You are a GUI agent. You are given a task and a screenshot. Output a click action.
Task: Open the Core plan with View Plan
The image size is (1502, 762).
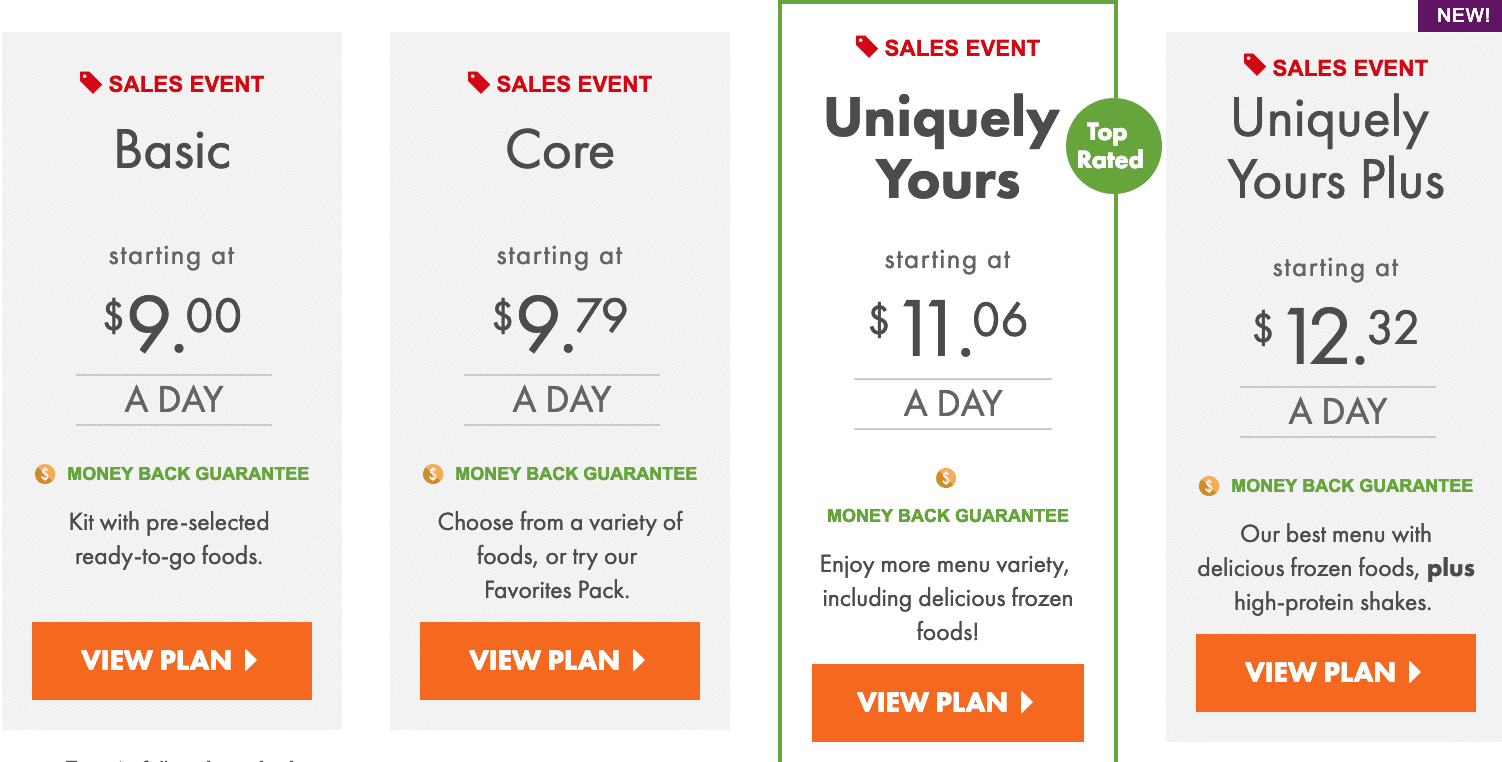pos(560,661)
